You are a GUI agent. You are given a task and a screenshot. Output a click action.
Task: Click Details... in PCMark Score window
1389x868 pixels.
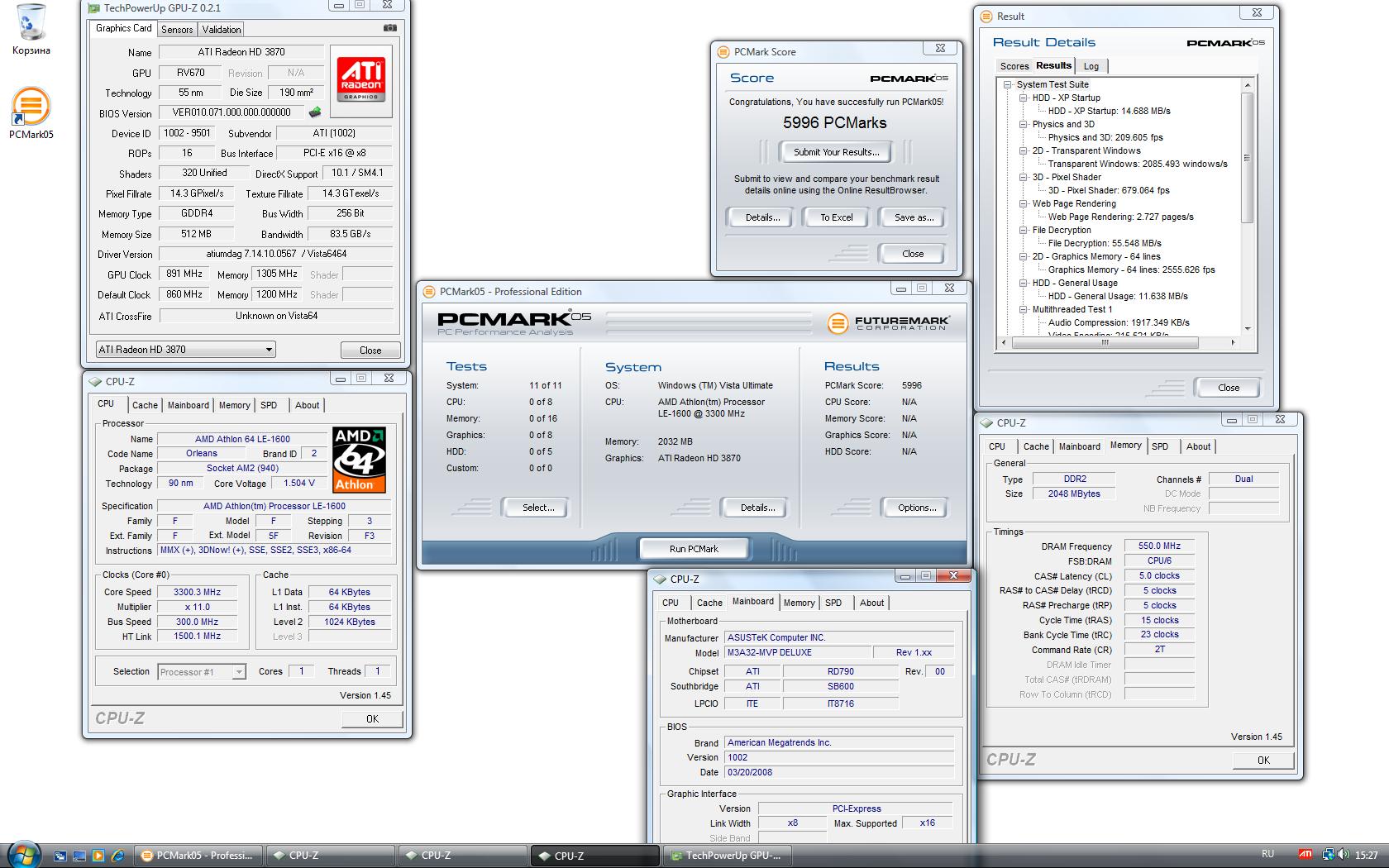[x=762, y=217]
